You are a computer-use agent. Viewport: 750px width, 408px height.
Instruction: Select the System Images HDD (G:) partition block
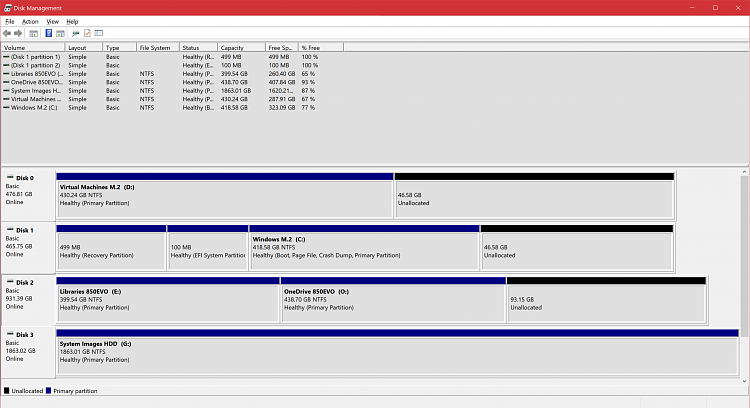397,352
